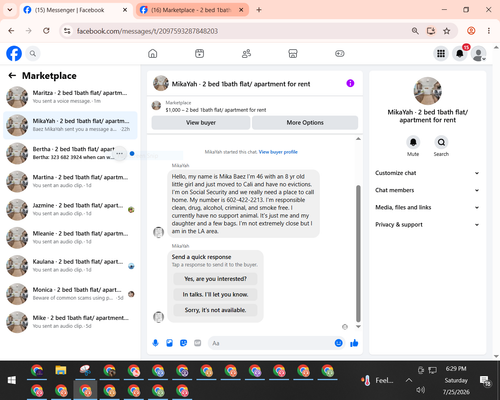Open notifications bell with red badge
This screenshot has height=400, width=500.
[x=460, y=53]
